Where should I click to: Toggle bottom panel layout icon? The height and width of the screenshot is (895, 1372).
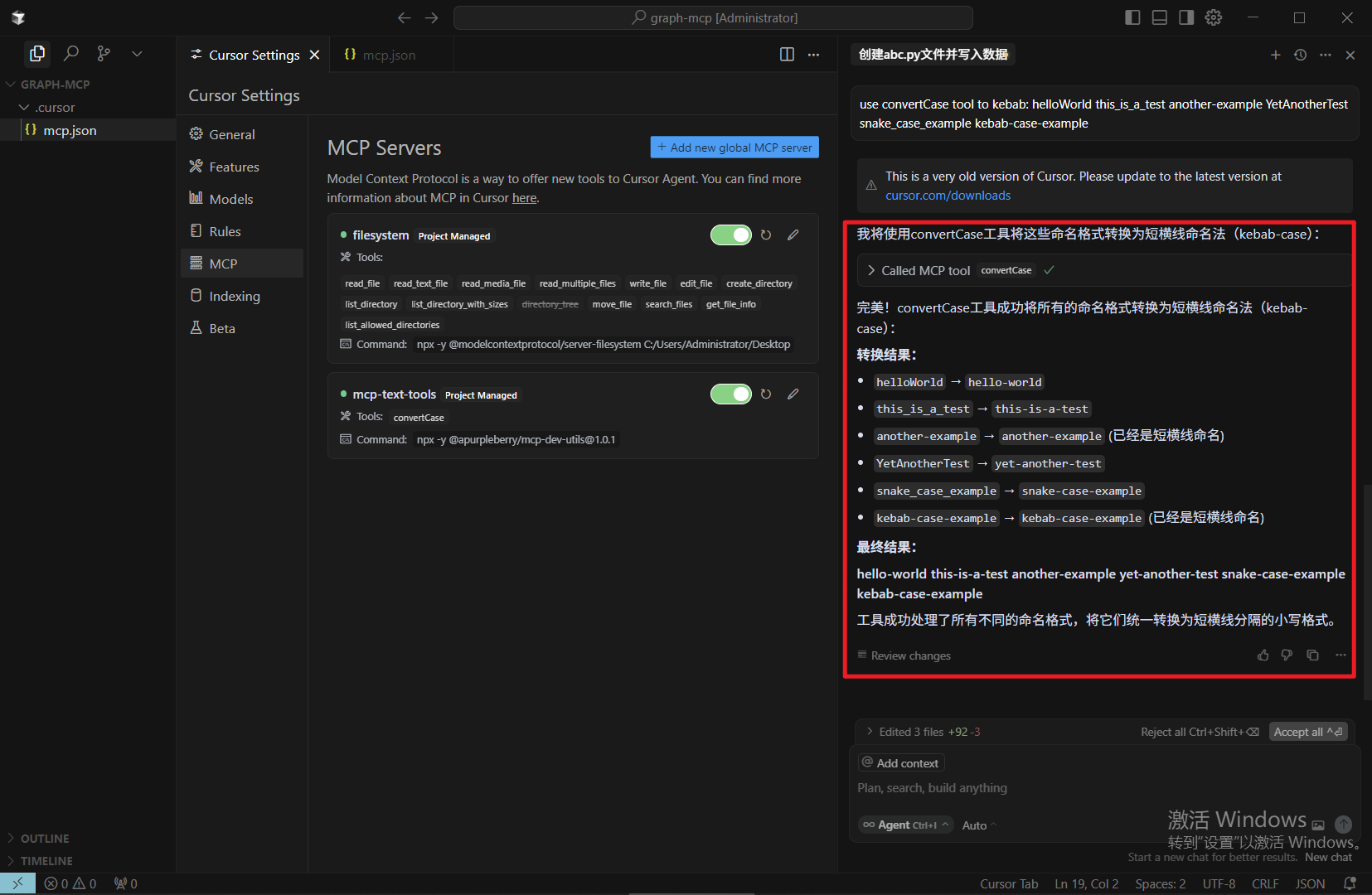1160,17
